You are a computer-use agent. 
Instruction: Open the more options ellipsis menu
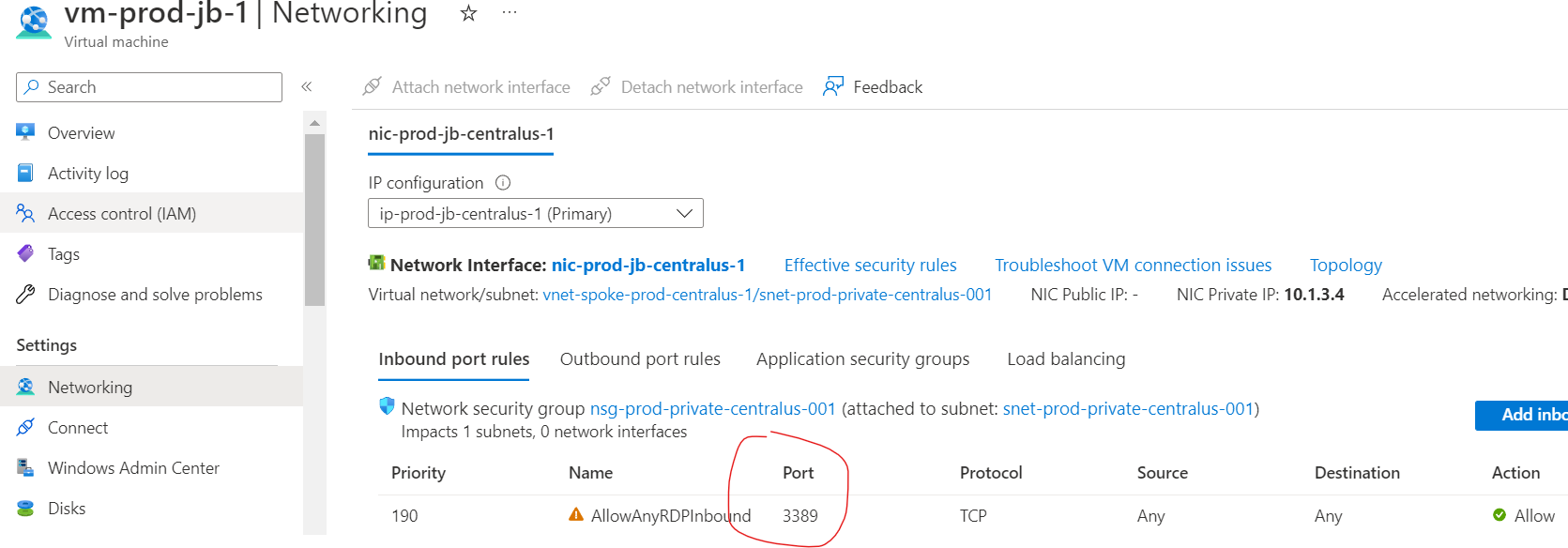tap(510, 13)
